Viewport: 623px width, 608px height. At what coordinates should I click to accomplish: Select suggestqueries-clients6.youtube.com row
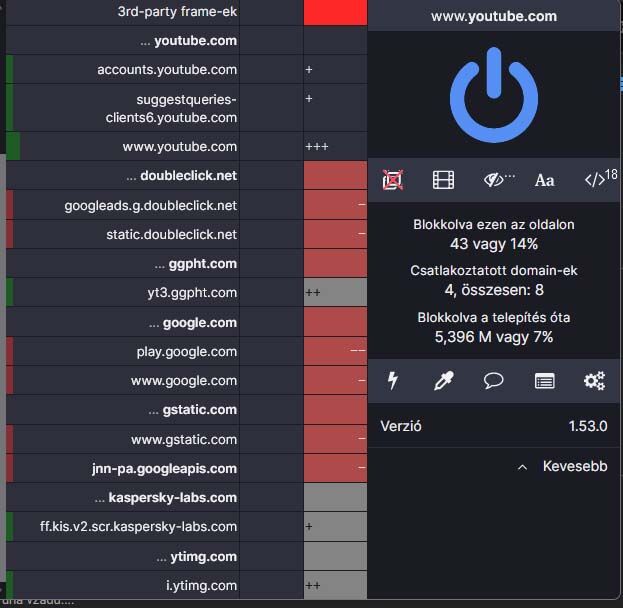click(x=123, y=108)
